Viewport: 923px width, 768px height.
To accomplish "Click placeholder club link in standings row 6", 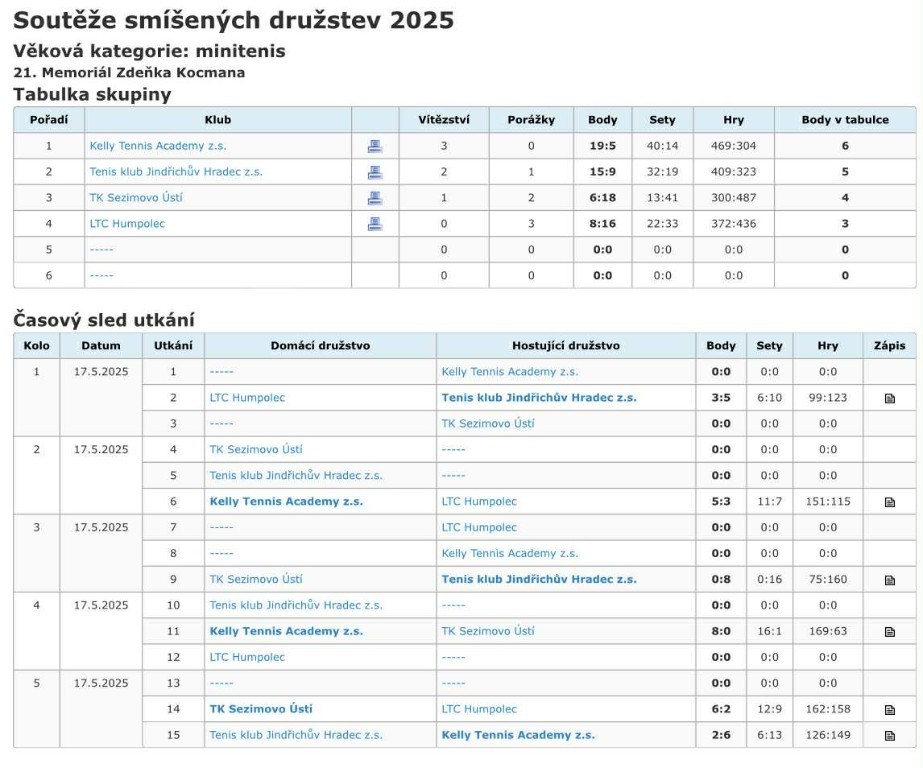I will coord(101,275).
